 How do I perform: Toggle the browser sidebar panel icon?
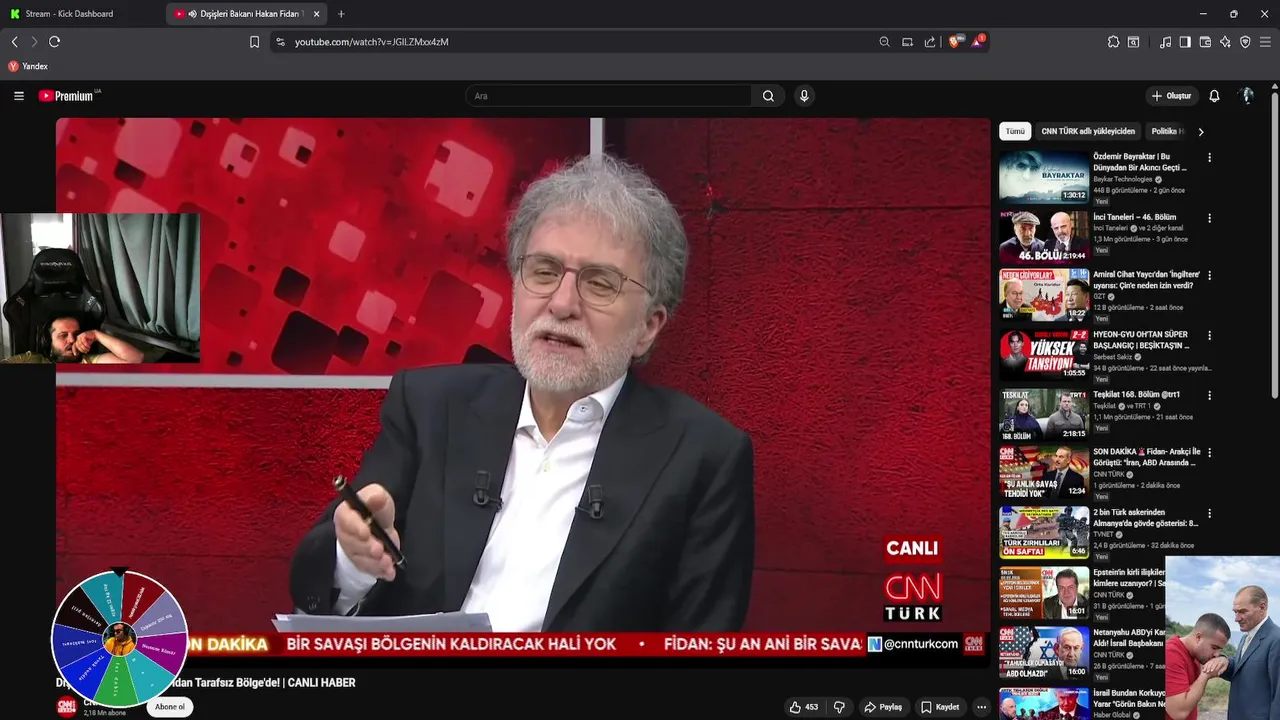point(1185,42)
